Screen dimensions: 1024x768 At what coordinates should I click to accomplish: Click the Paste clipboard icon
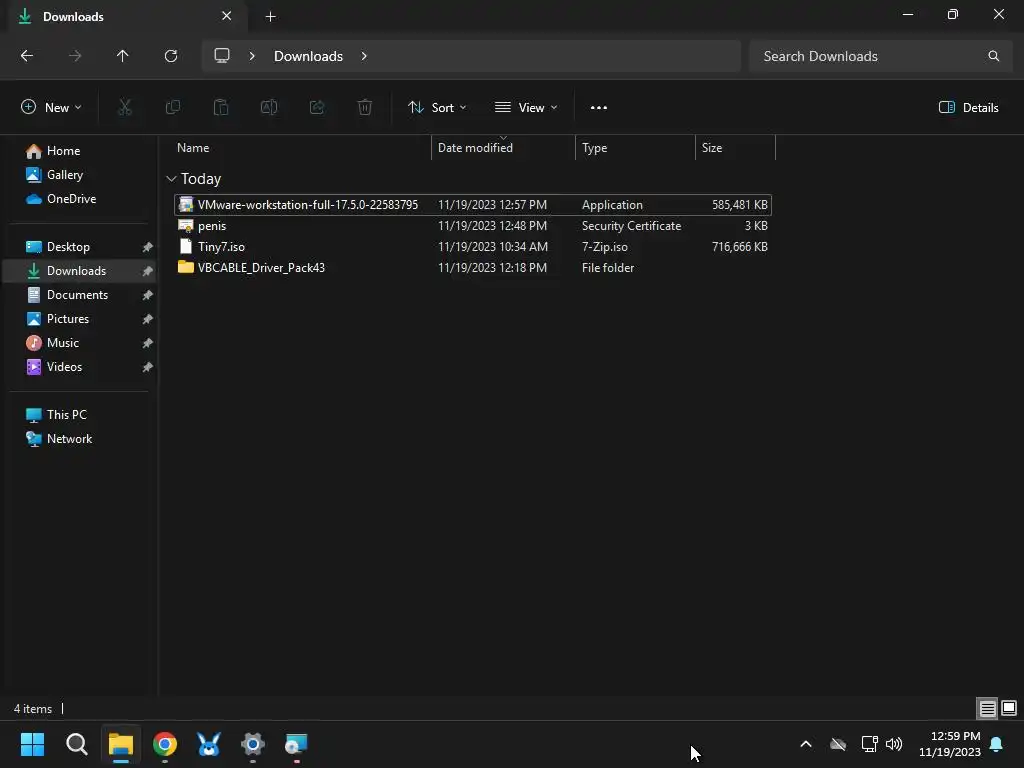(x=221, y=107)
